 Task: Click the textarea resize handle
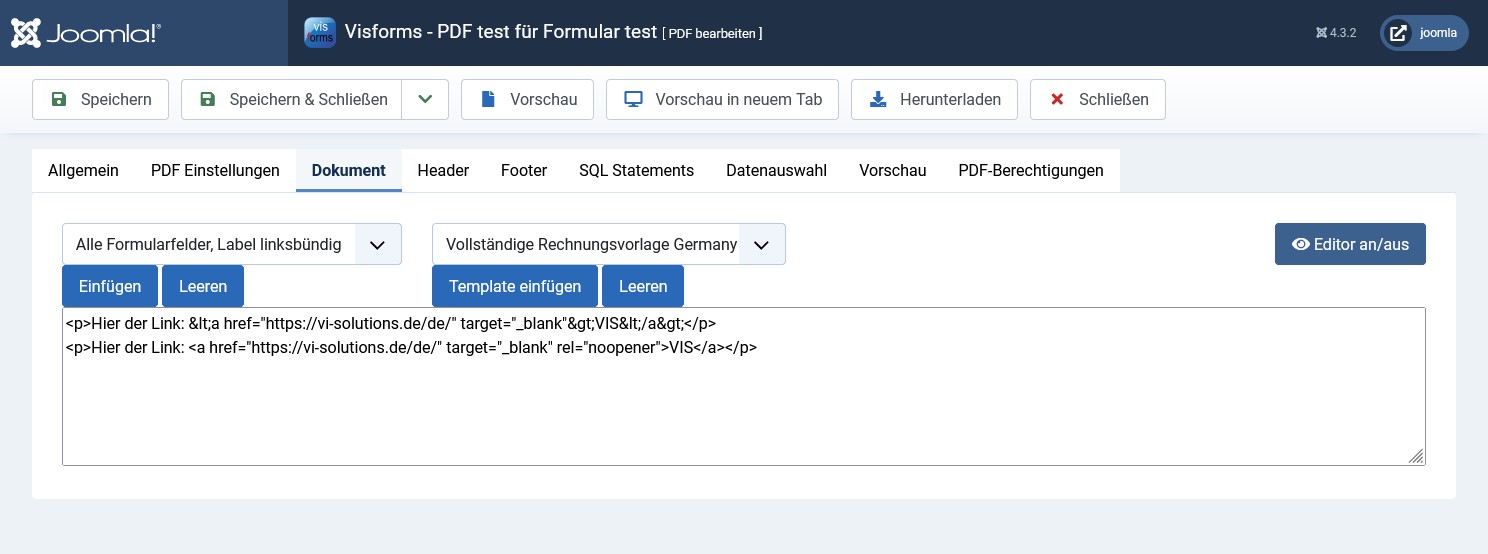(1416, 456)
